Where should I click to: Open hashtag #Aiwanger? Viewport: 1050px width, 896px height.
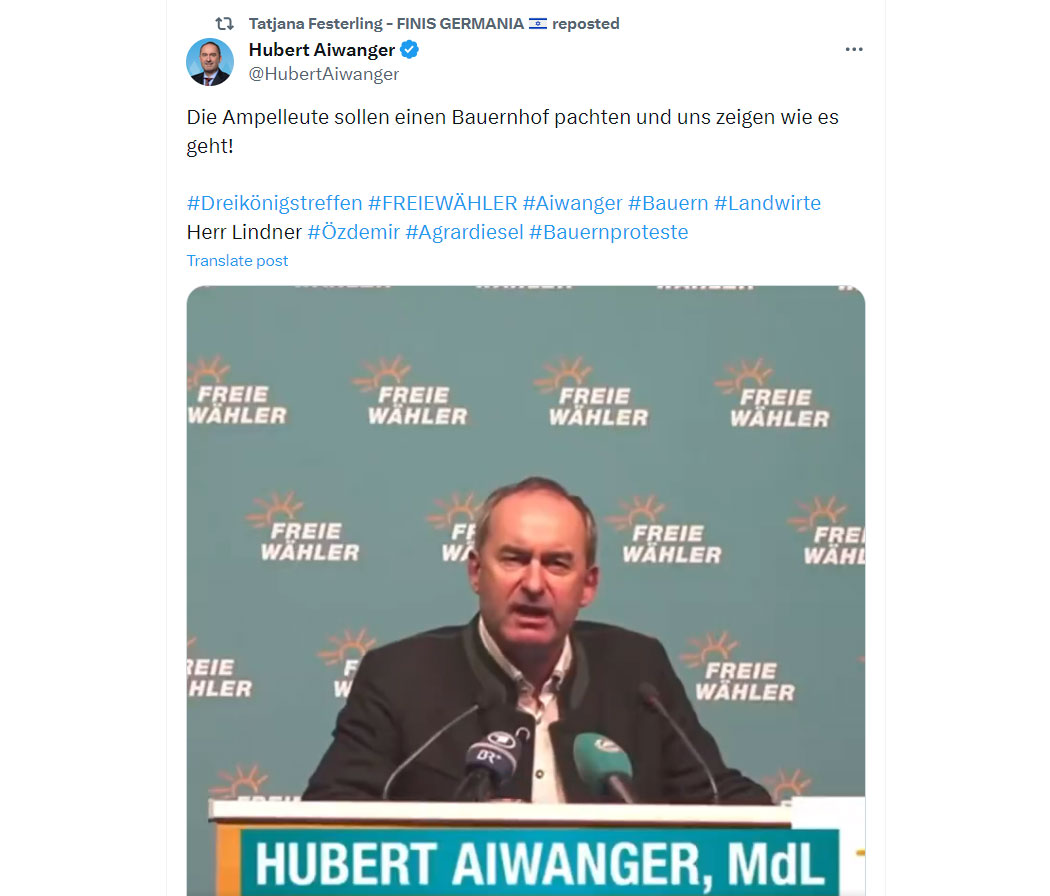[x=573, y=203]
